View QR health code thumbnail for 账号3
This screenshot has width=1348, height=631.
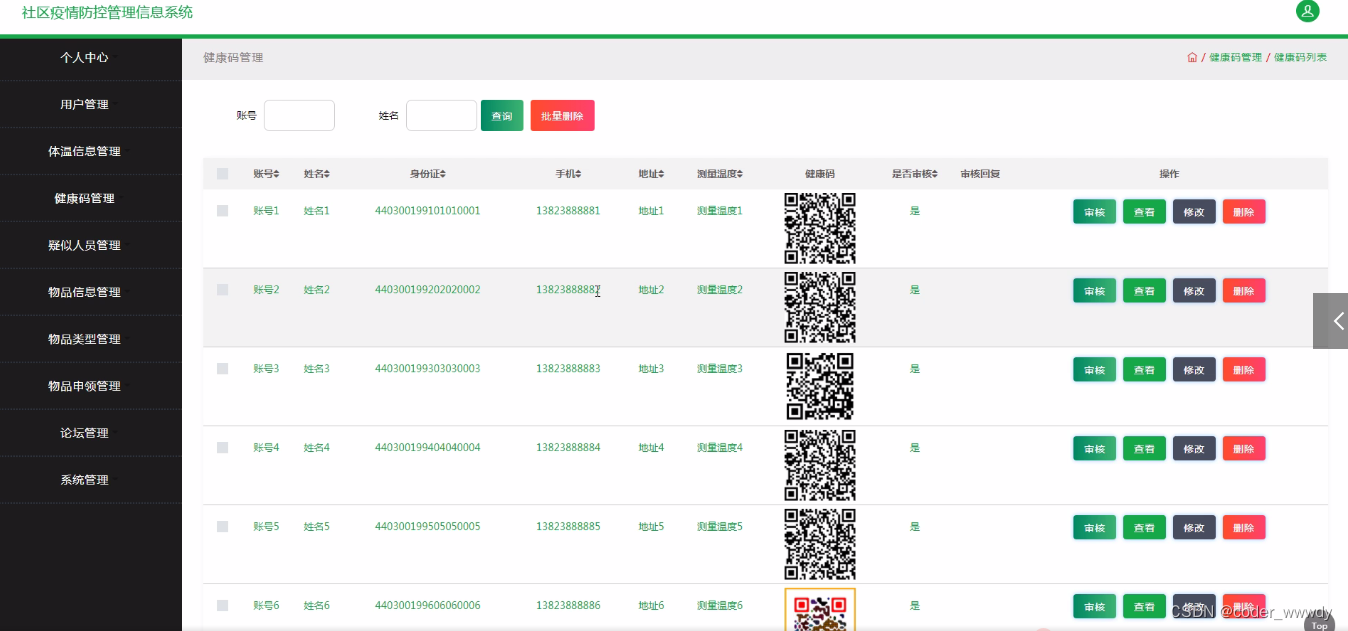coord(820,386)
